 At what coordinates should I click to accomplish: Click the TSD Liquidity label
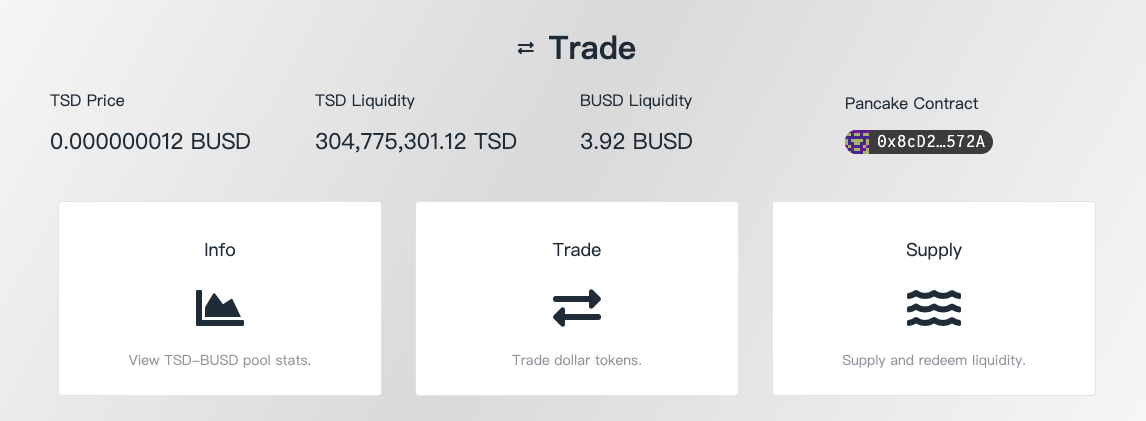pos(365,100)
